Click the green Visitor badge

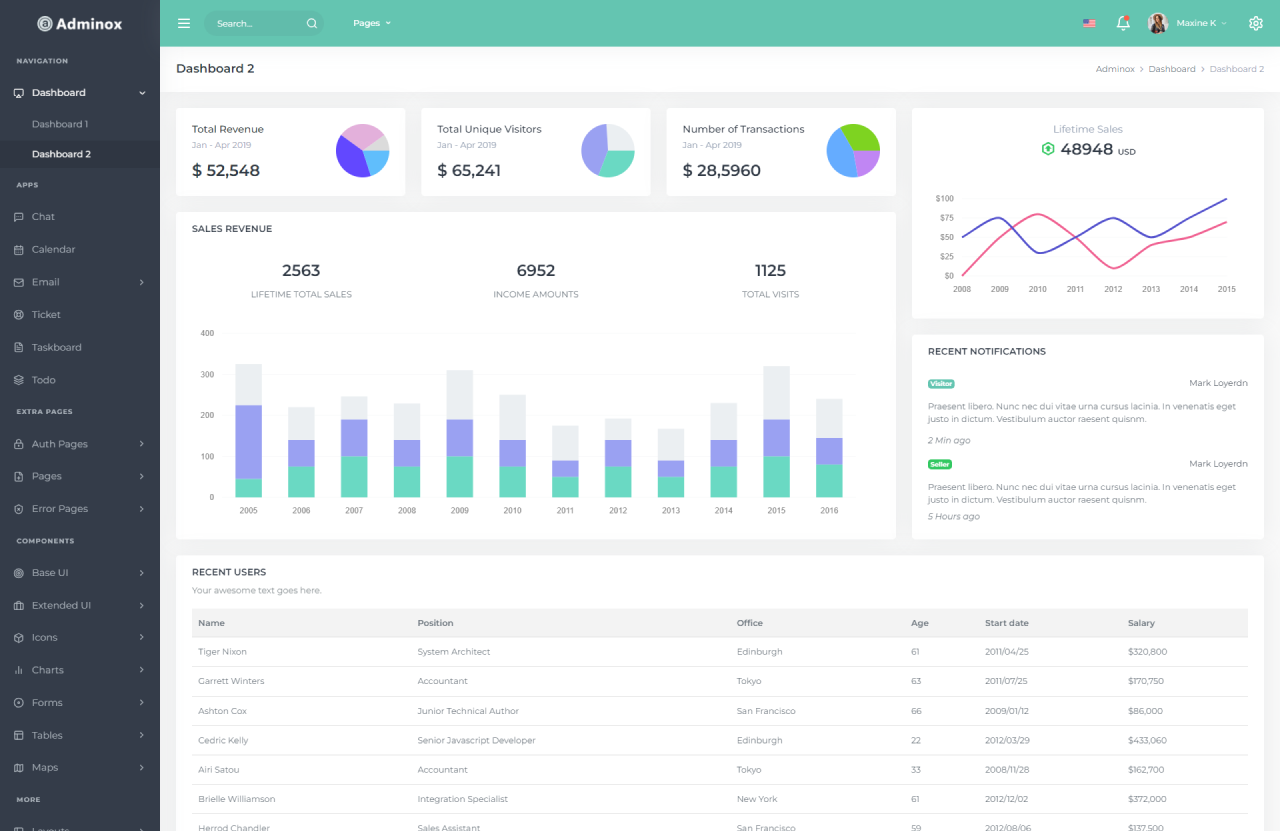[941, 384]
